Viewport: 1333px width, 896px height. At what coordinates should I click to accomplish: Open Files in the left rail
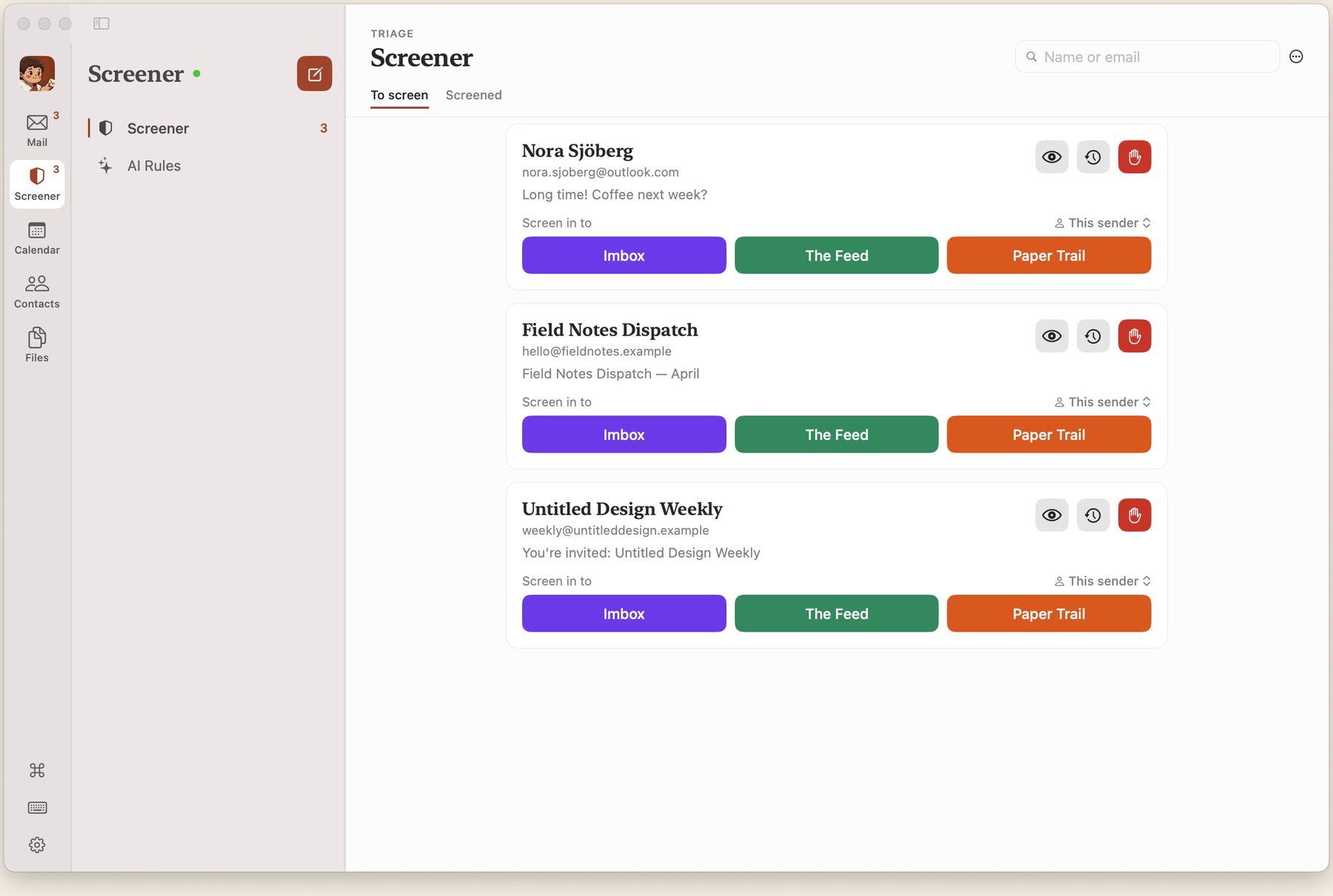[x=37, y=345]
